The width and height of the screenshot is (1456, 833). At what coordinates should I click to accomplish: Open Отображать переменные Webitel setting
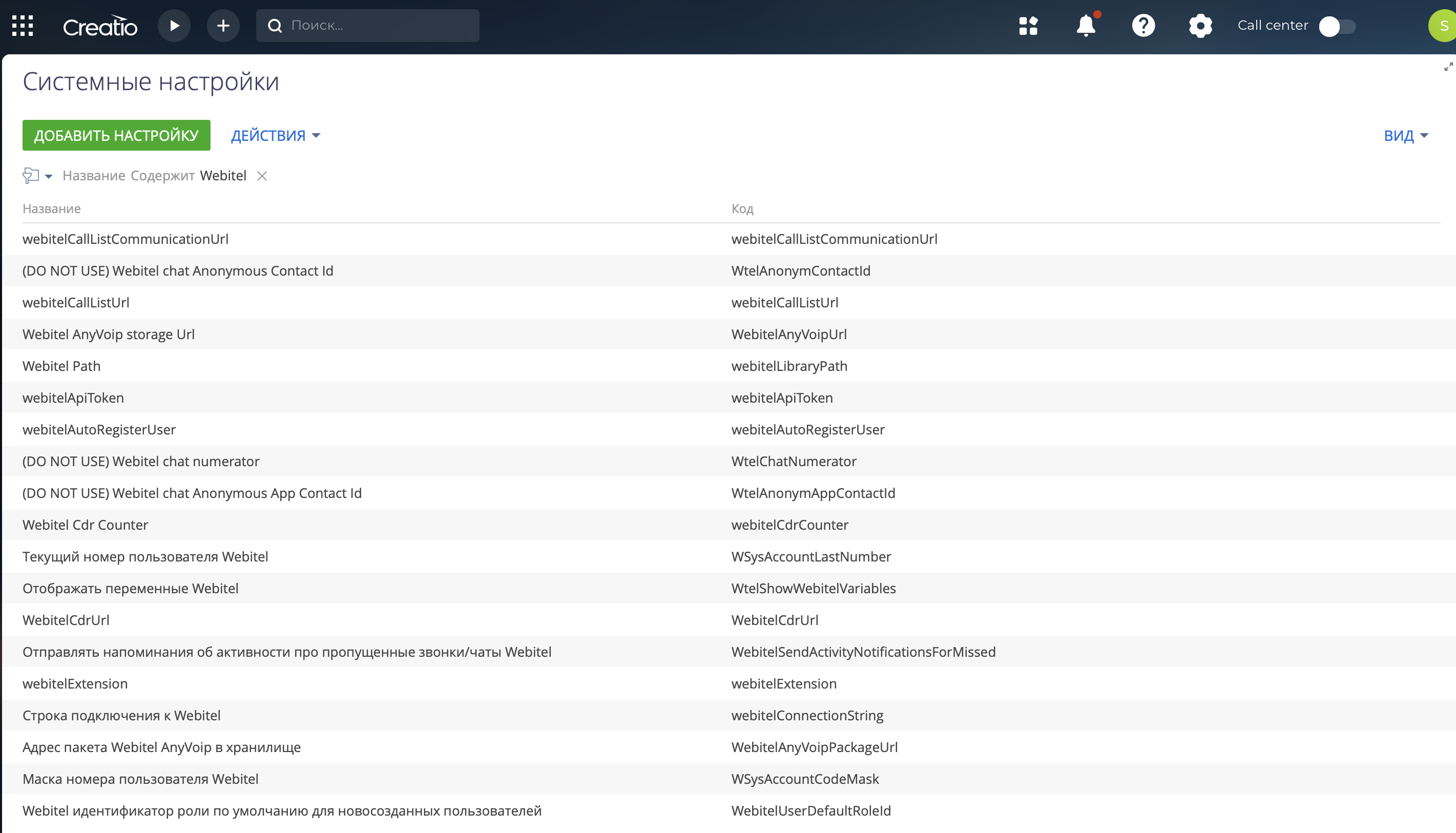[131, 588]
